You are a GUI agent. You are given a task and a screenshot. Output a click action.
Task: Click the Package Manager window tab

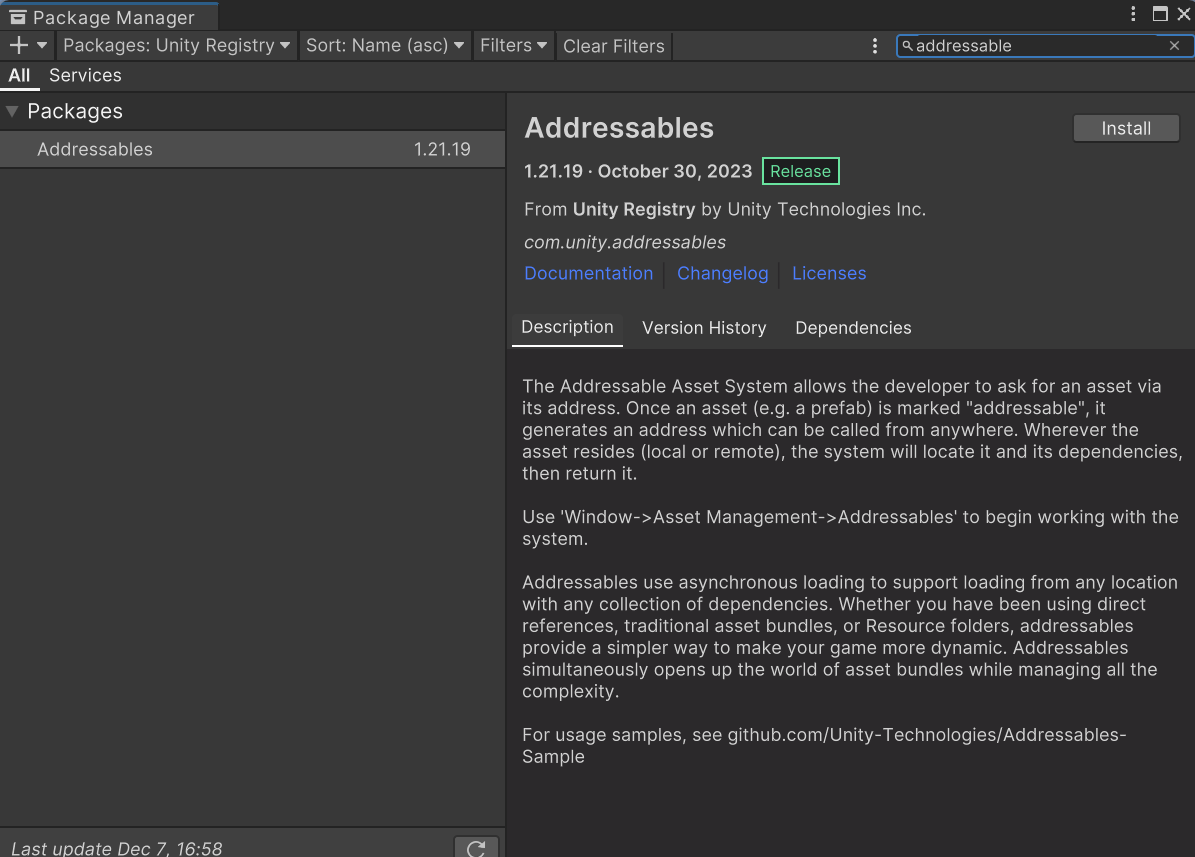(109, 17)
